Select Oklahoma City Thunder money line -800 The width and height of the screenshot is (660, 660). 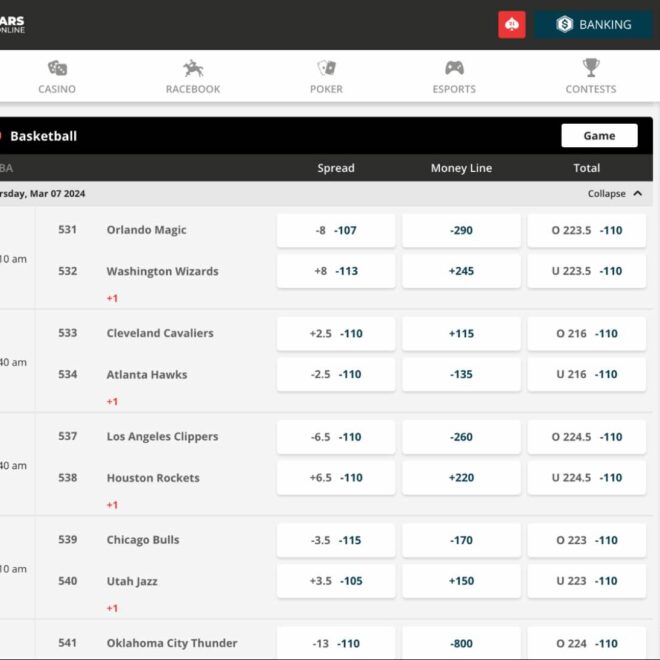[x=461, y=643]
